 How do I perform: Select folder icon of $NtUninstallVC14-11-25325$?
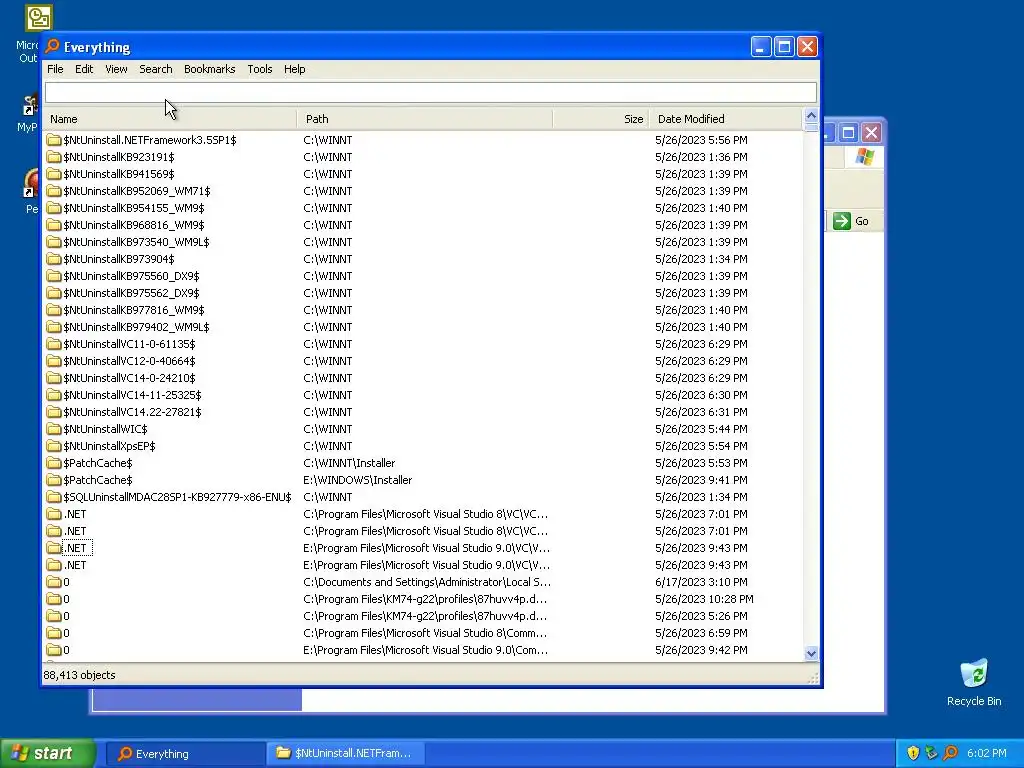[54, 394]
